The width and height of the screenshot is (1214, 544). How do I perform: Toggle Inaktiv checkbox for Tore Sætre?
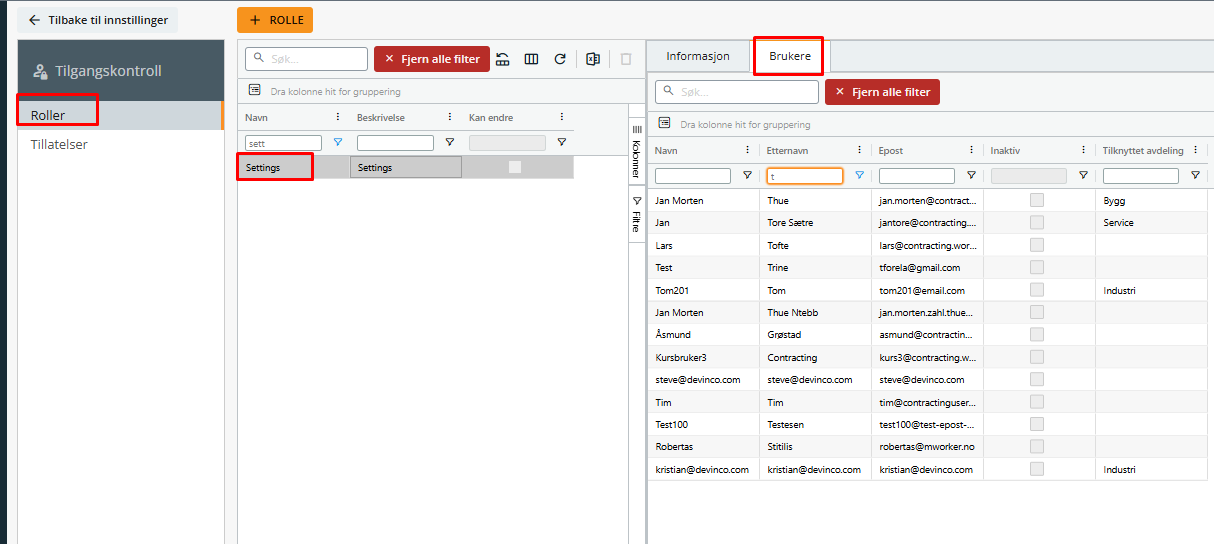(x=1037, y=223)
